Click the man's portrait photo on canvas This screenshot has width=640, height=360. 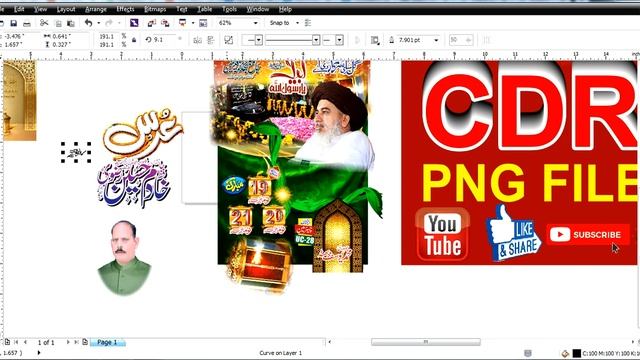click(124, 258)
